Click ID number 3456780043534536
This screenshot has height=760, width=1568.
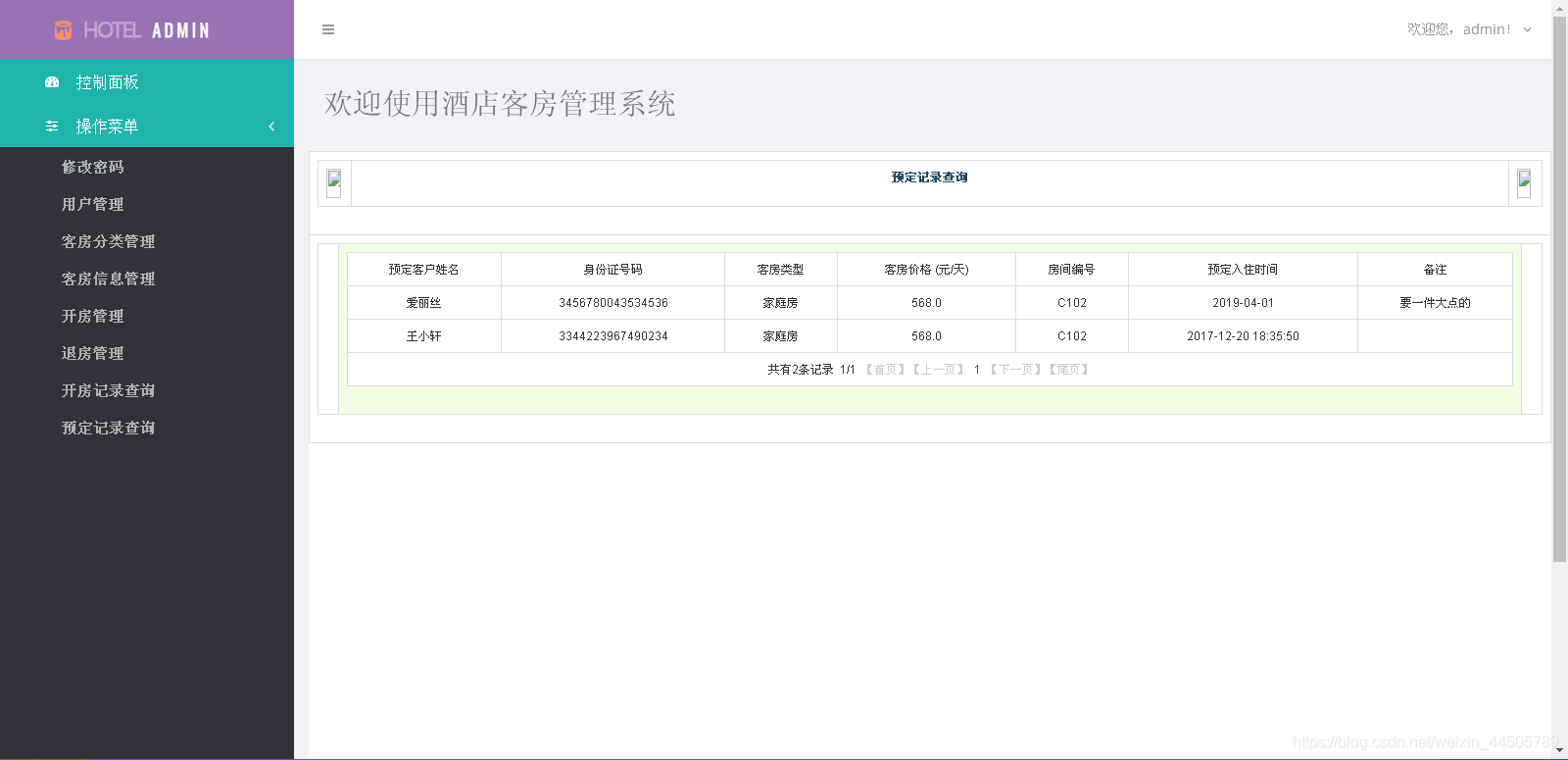pyautogui.click(x=613, y=303)
